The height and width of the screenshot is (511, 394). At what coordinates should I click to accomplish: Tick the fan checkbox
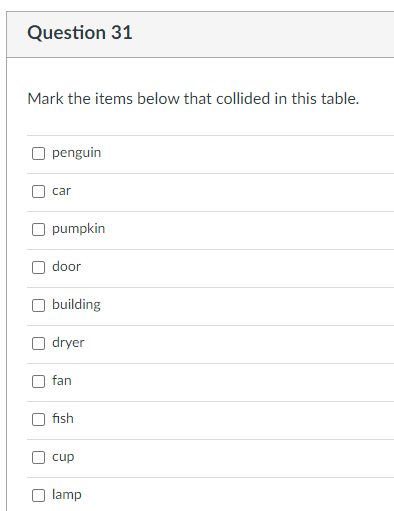pos(38,381)
